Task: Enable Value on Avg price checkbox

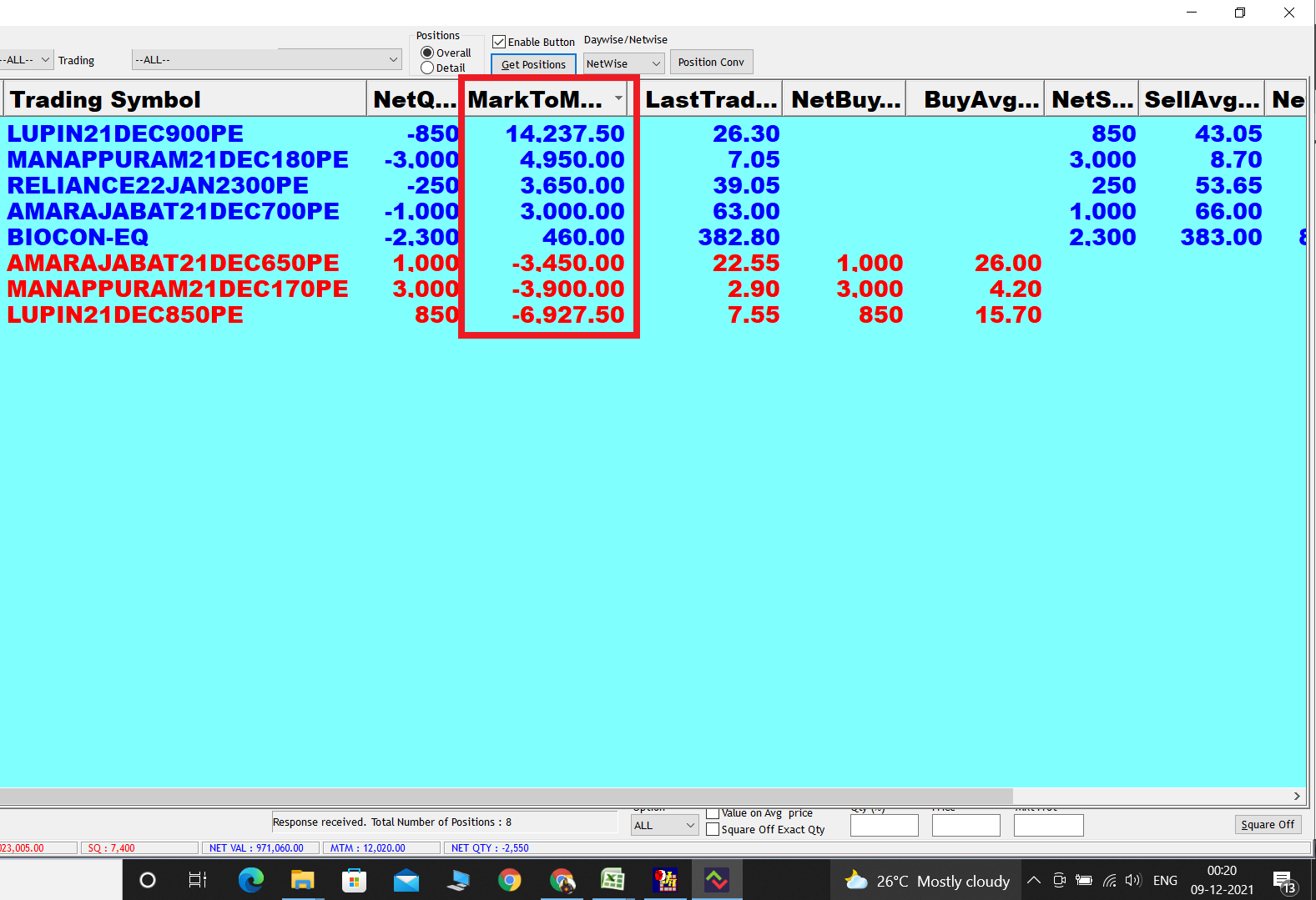Action: pyautogui.click(x=713, y=813)
